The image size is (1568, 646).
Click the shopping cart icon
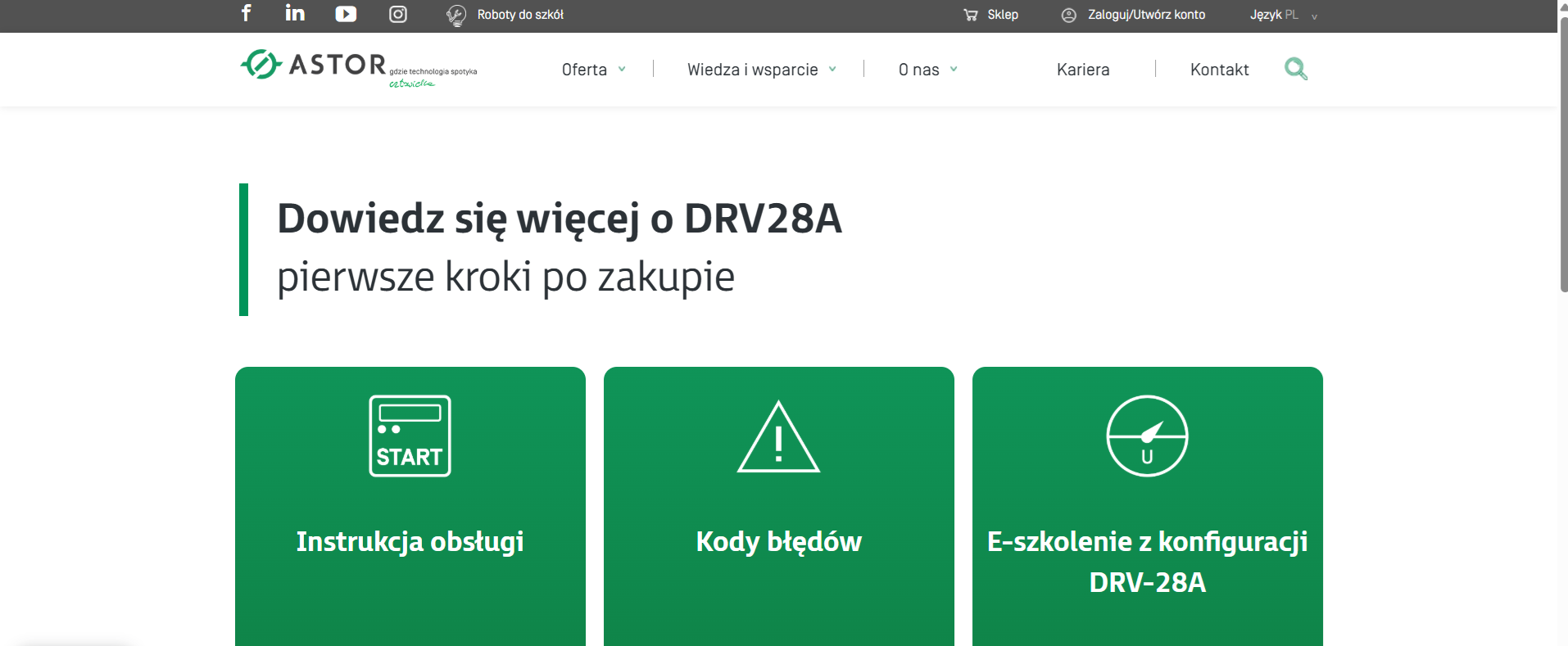(971, 15)
